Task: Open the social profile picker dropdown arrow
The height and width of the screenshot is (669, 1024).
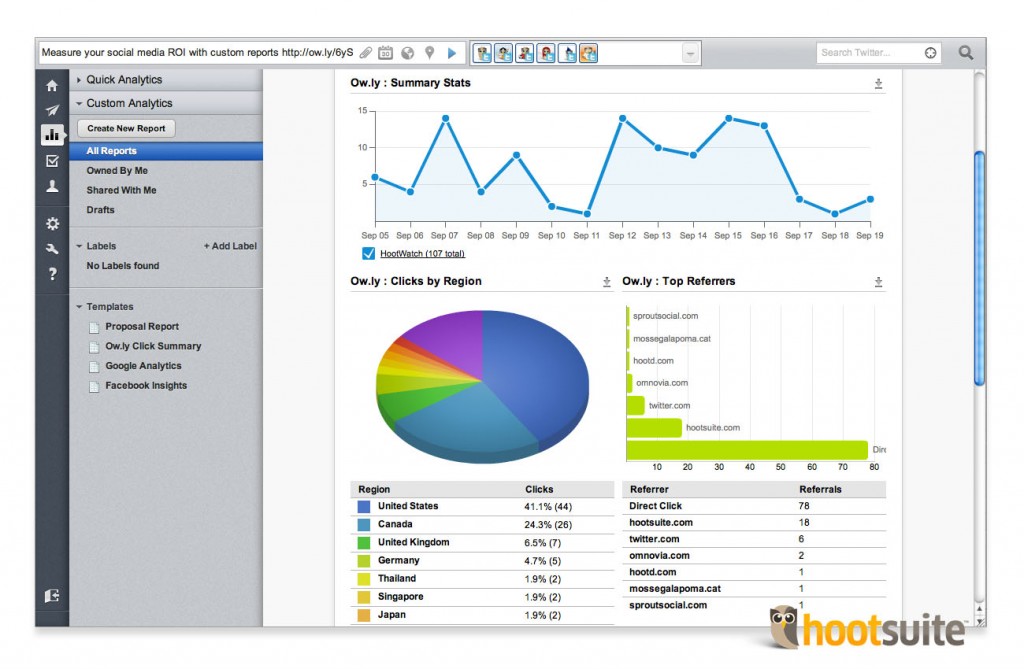Action: [x=689, y=53]
